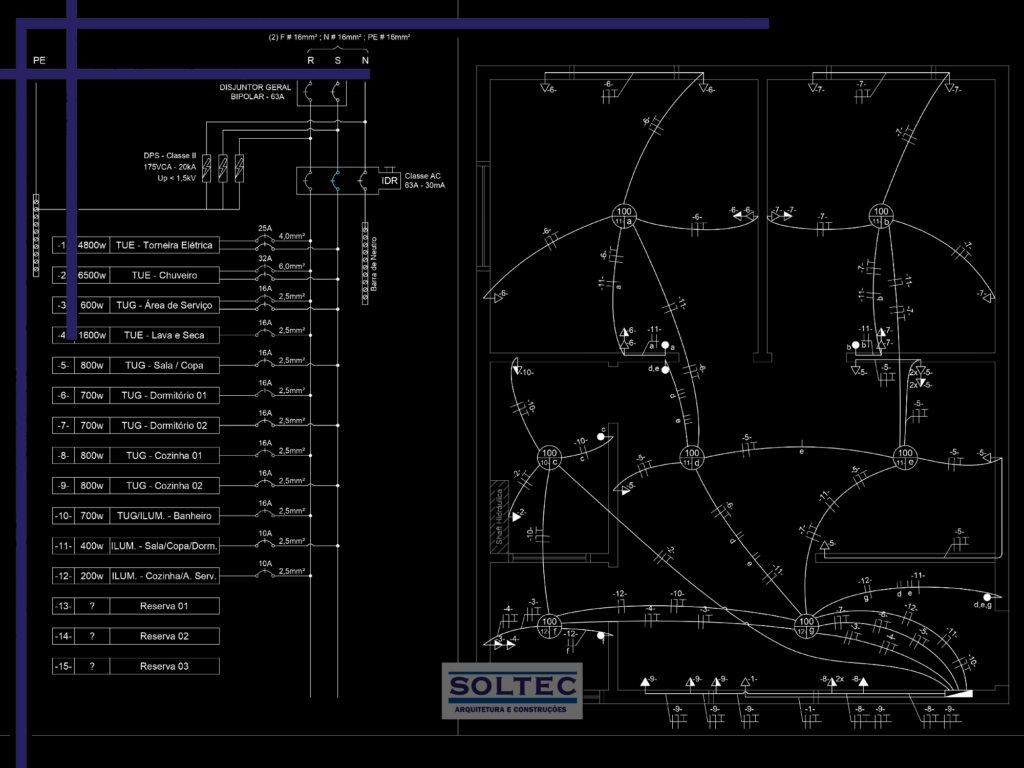
Task: Click the TUE - Chuveiro circuit label
Action: 164,275
